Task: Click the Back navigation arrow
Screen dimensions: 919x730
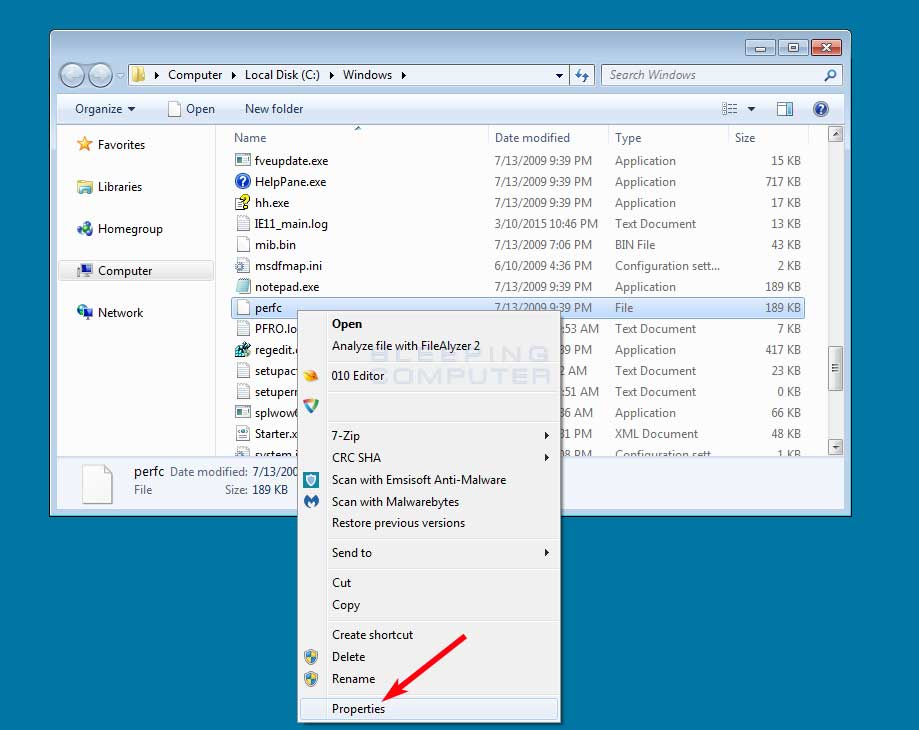Action: (72, 75)
